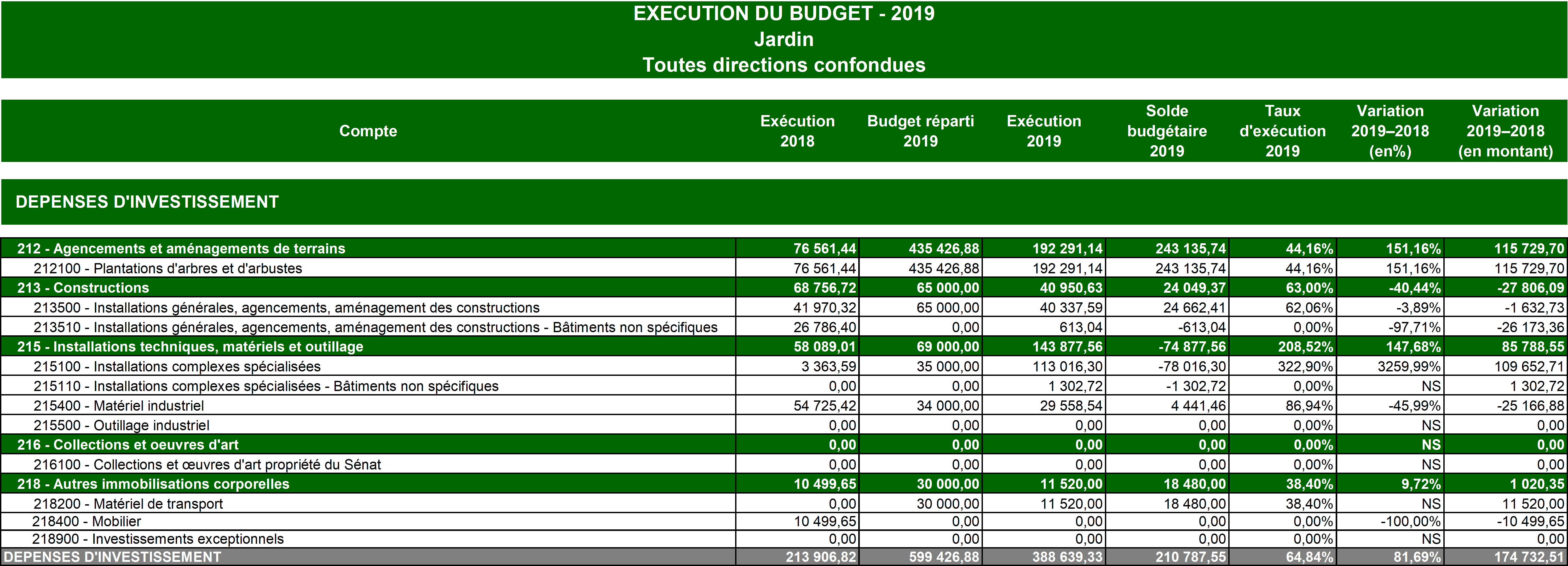Image resolution: width=1568 pixels, height=566 pixels.
Task: Click the 215500 Outillage industriel row label
Action: click(121, 425)
